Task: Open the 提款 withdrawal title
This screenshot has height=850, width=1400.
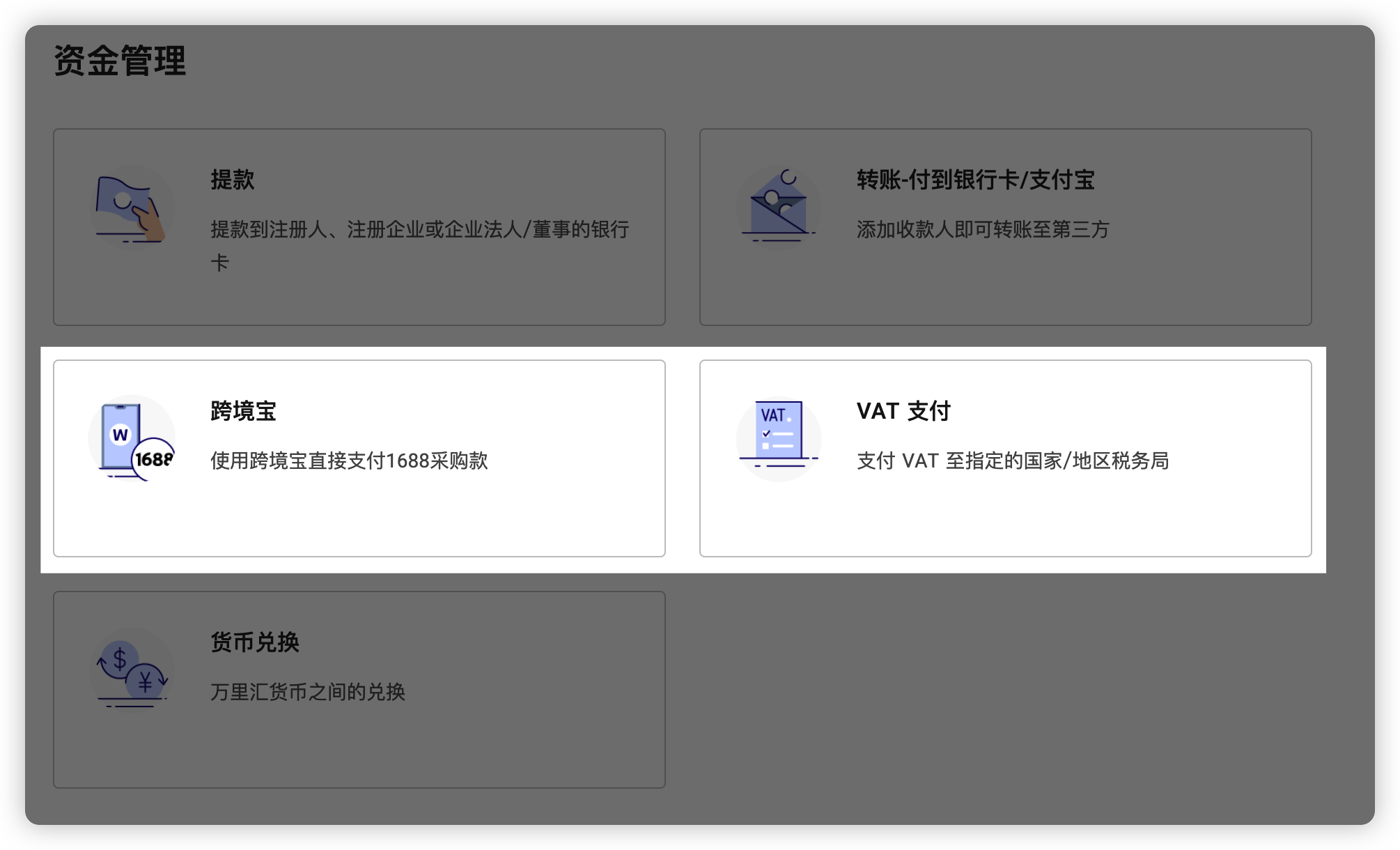Action: click(233, 180)
